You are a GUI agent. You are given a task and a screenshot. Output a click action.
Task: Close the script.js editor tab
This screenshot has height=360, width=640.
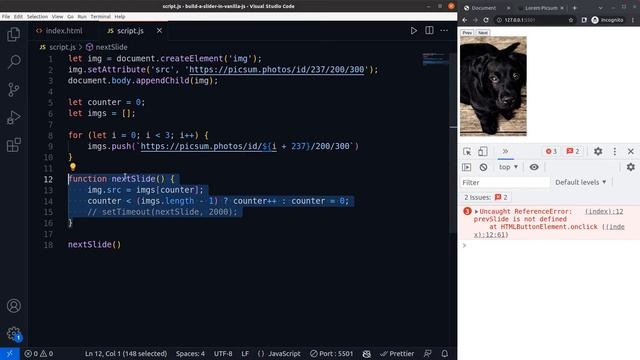pyautogui.click(x=159, y=31)
